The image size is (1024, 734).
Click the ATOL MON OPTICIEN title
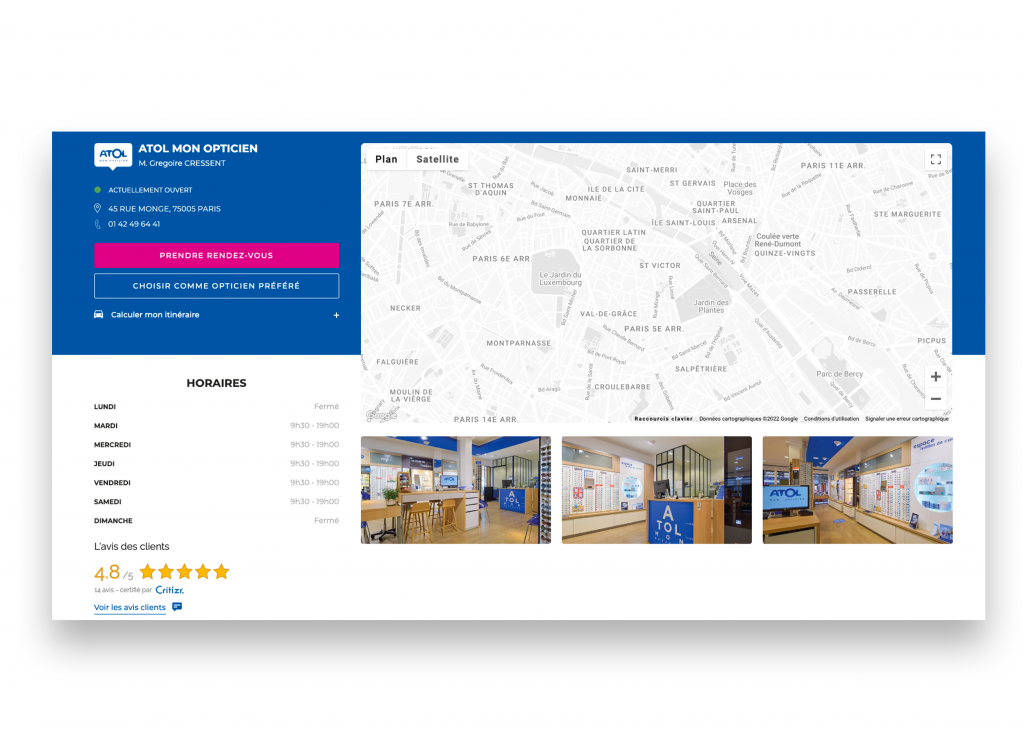click(x=198, y=148)
